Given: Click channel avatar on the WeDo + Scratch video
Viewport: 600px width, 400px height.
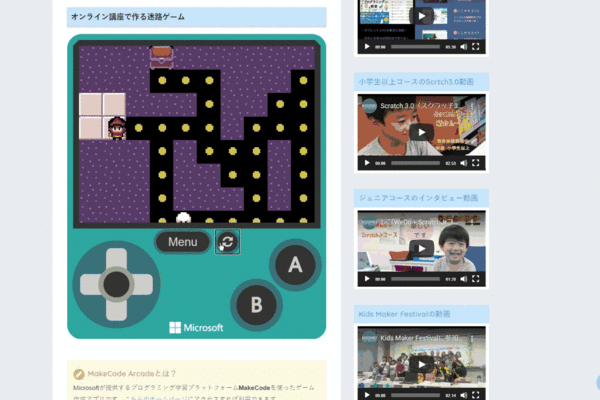Looking at the screenshot, I should [369, 222].
